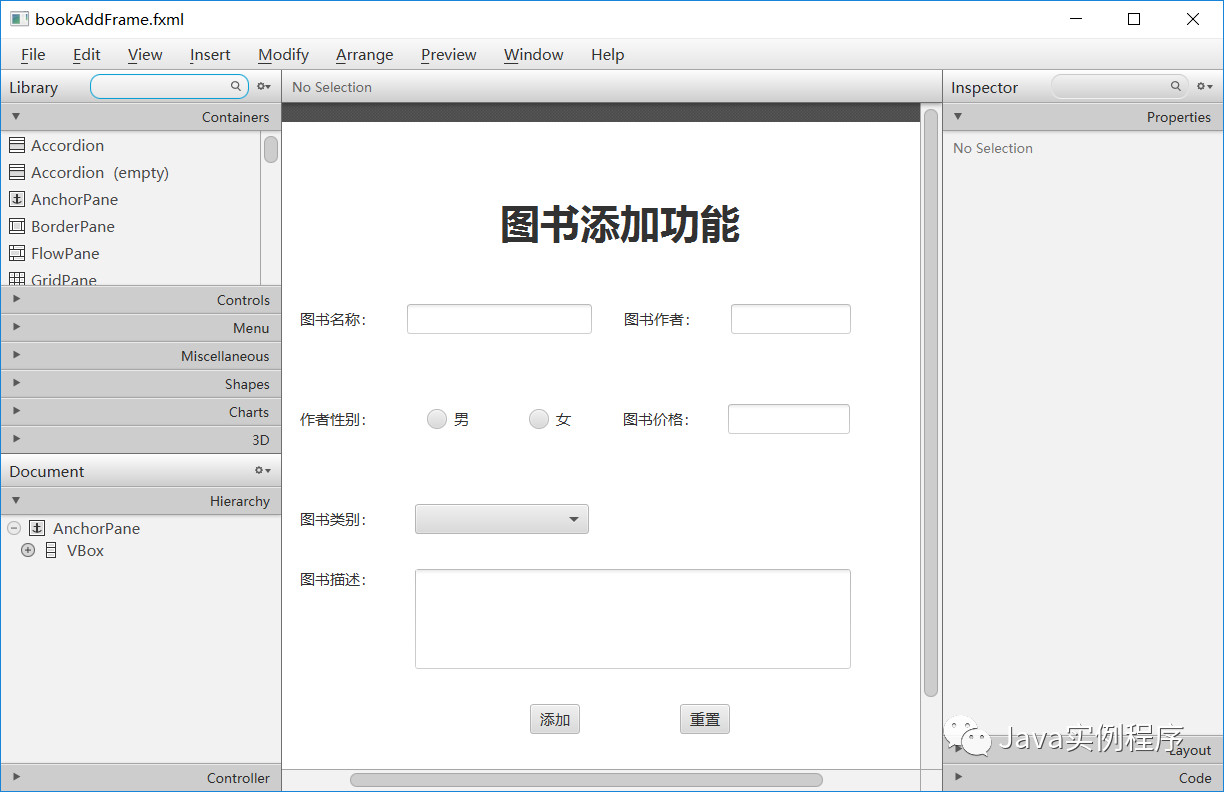The height and width of the screenshot is (792, 1224).
Task: Select the BorderPane icon from Containers list
Action: (17, 226)
